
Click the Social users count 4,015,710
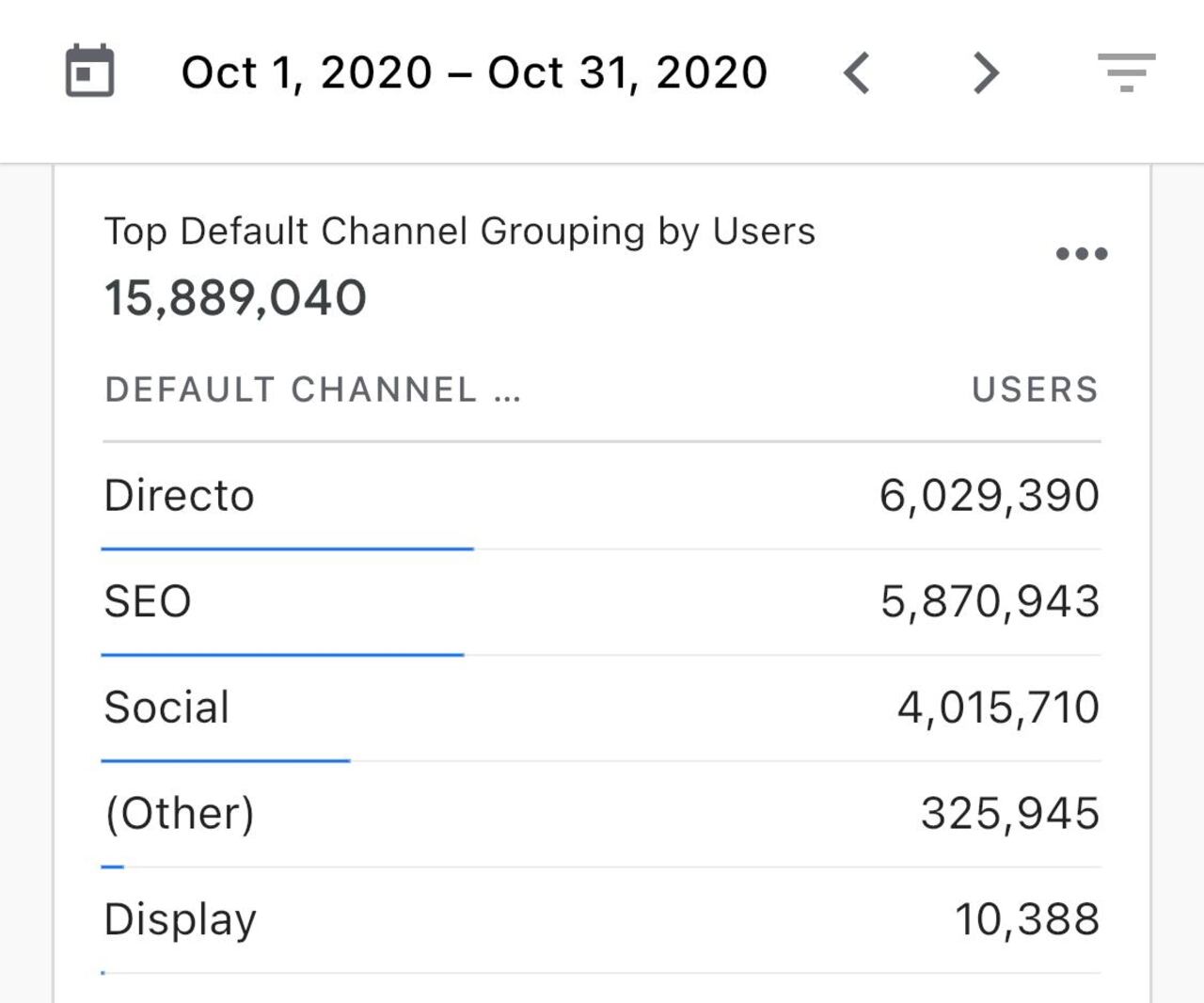(998, 707)
